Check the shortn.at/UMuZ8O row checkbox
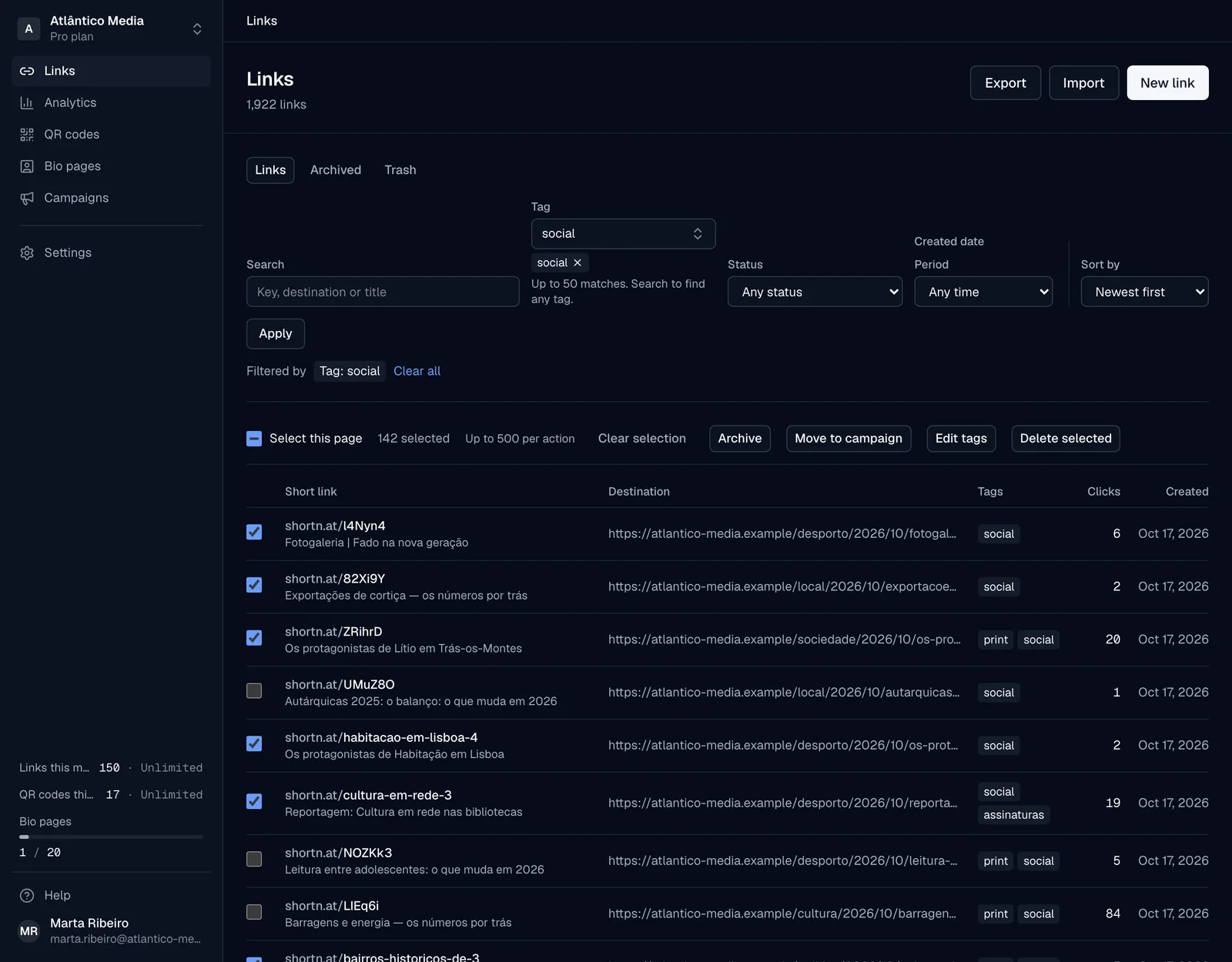Image resolution: width=1232 pixels, height=962 pixels. click(254, 690)
